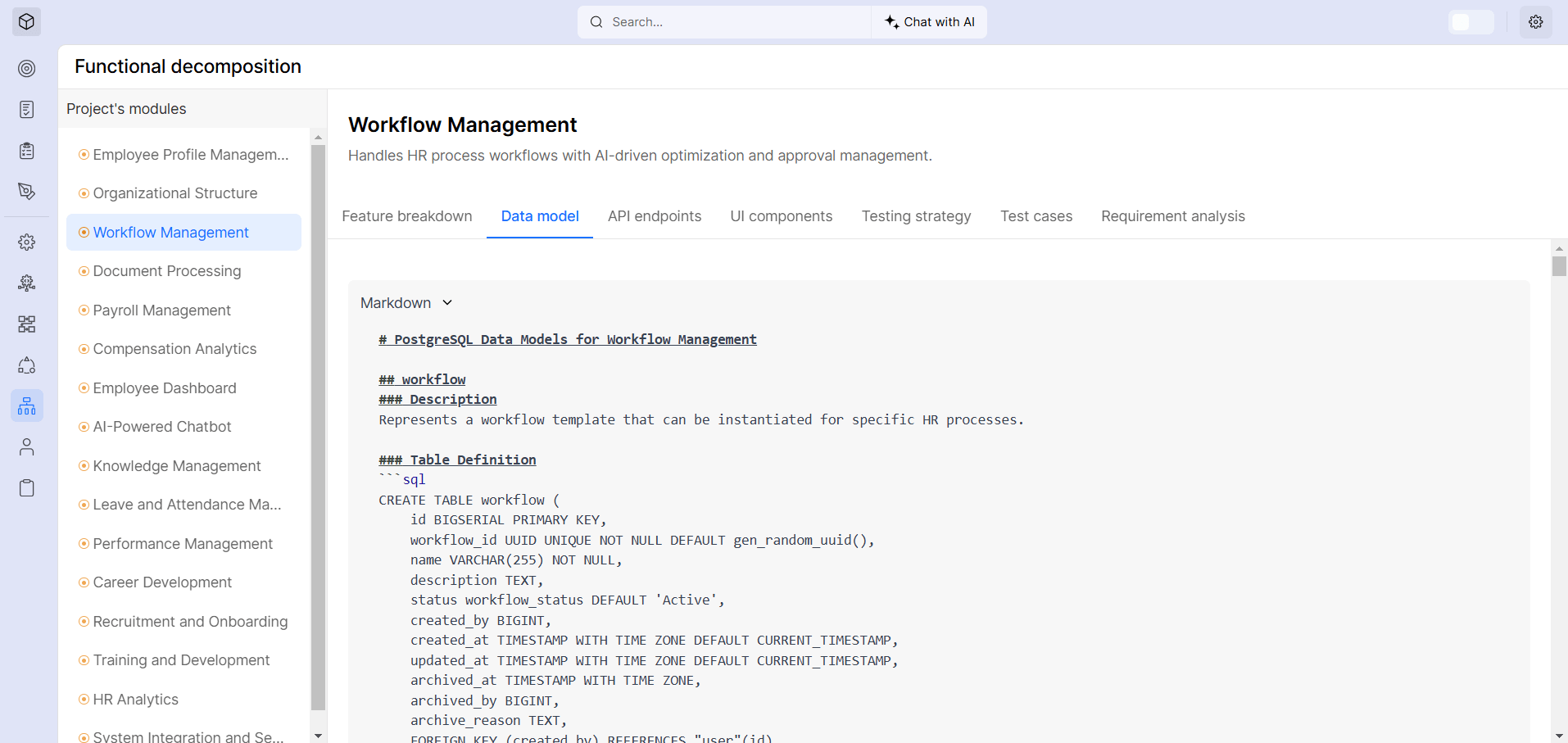
Task: Toggle the theme switch near settings
Action: (x=1471, y=22)
